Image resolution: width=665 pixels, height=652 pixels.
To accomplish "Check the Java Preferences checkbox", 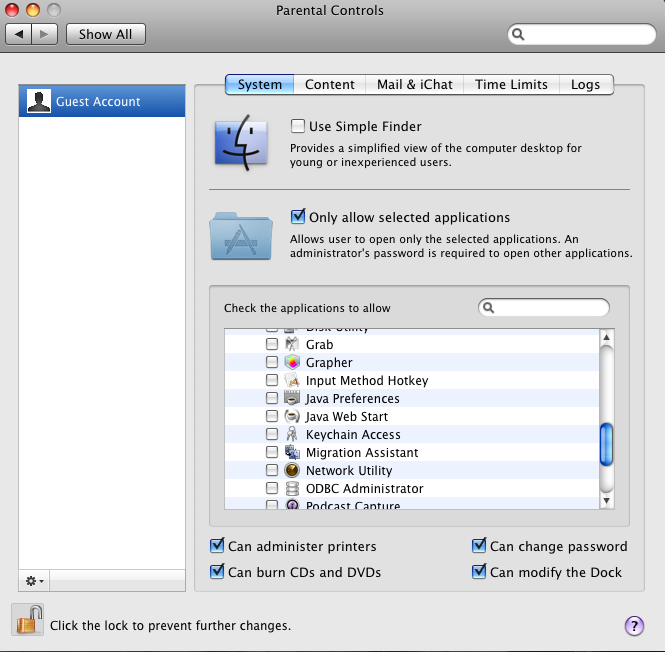I will pos(272,398).
